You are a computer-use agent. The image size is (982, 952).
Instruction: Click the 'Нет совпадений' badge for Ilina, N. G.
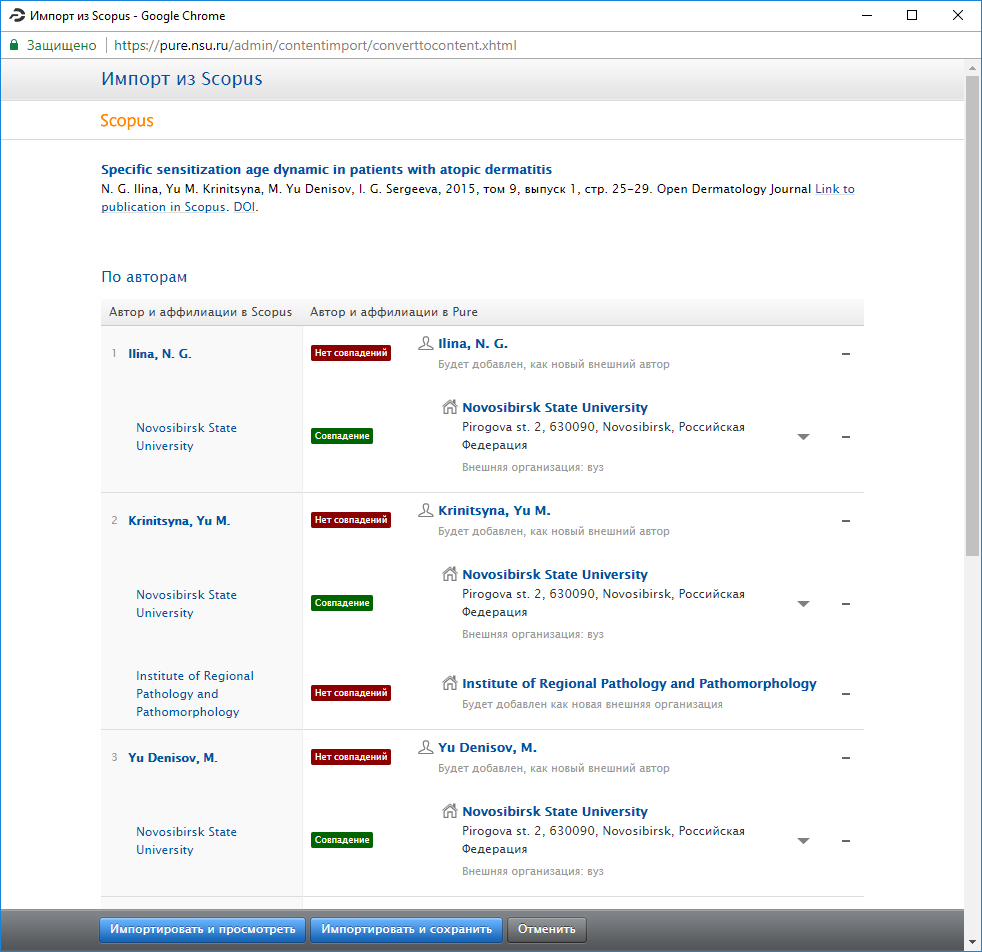[x=351, y=353]
